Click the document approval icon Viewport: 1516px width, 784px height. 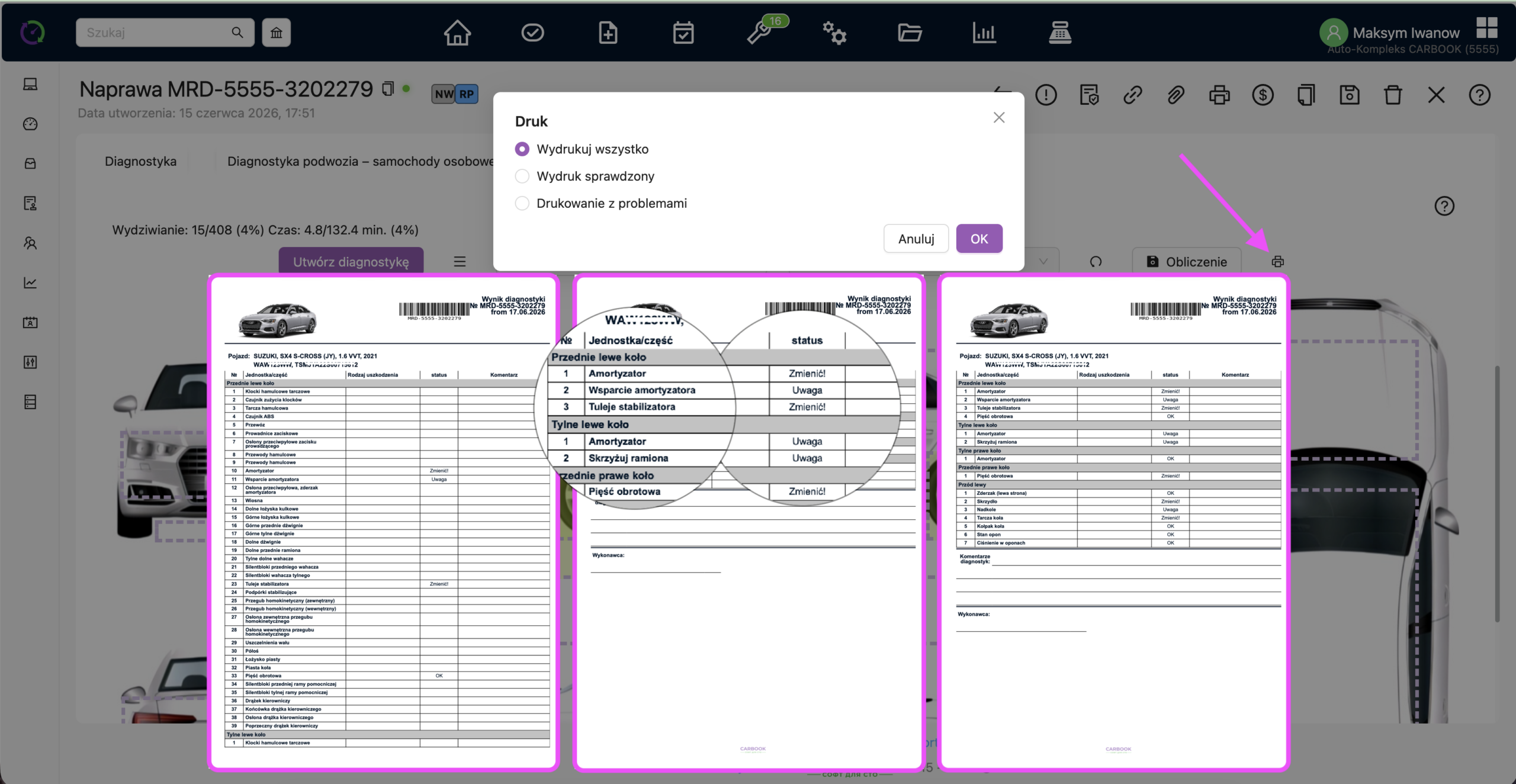point(1089,95)
